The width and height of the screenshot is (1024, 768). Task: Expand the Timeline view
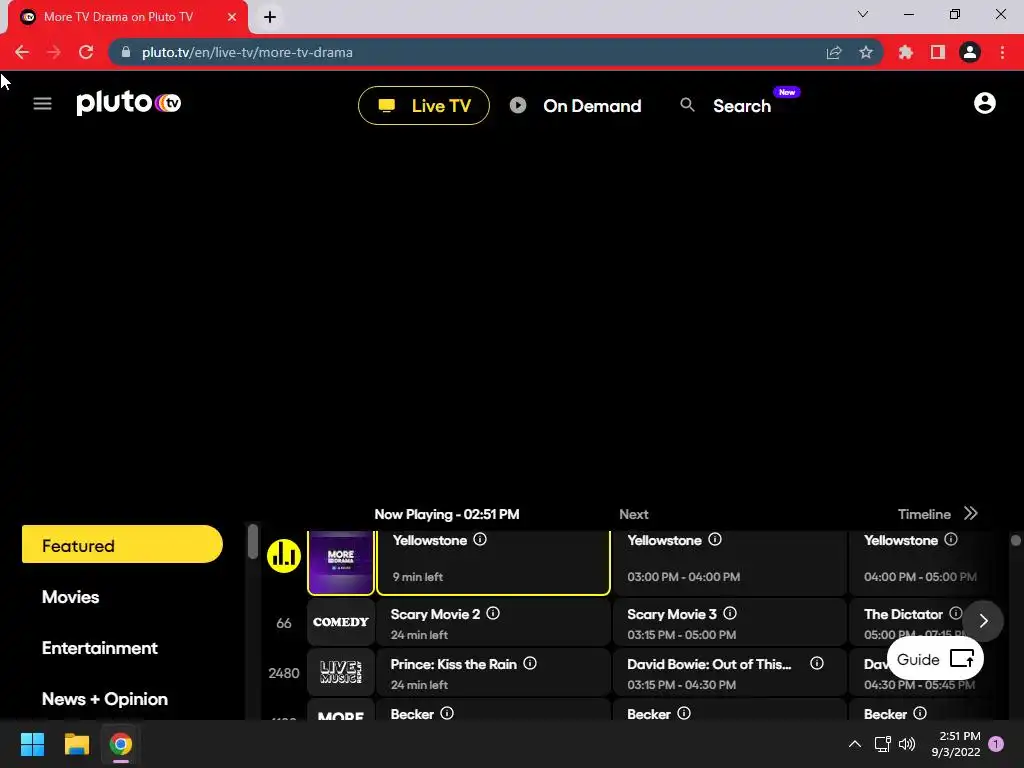(924, 514)
